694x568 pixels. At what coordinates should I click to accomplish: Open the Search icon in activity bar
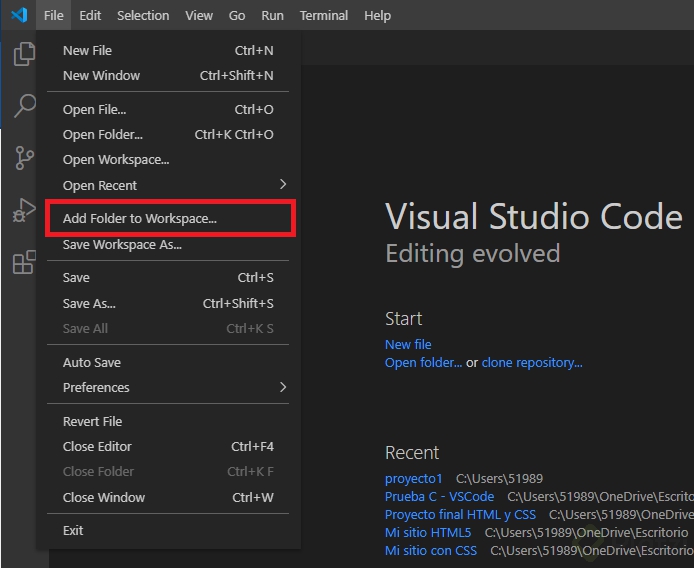[24, 106]
